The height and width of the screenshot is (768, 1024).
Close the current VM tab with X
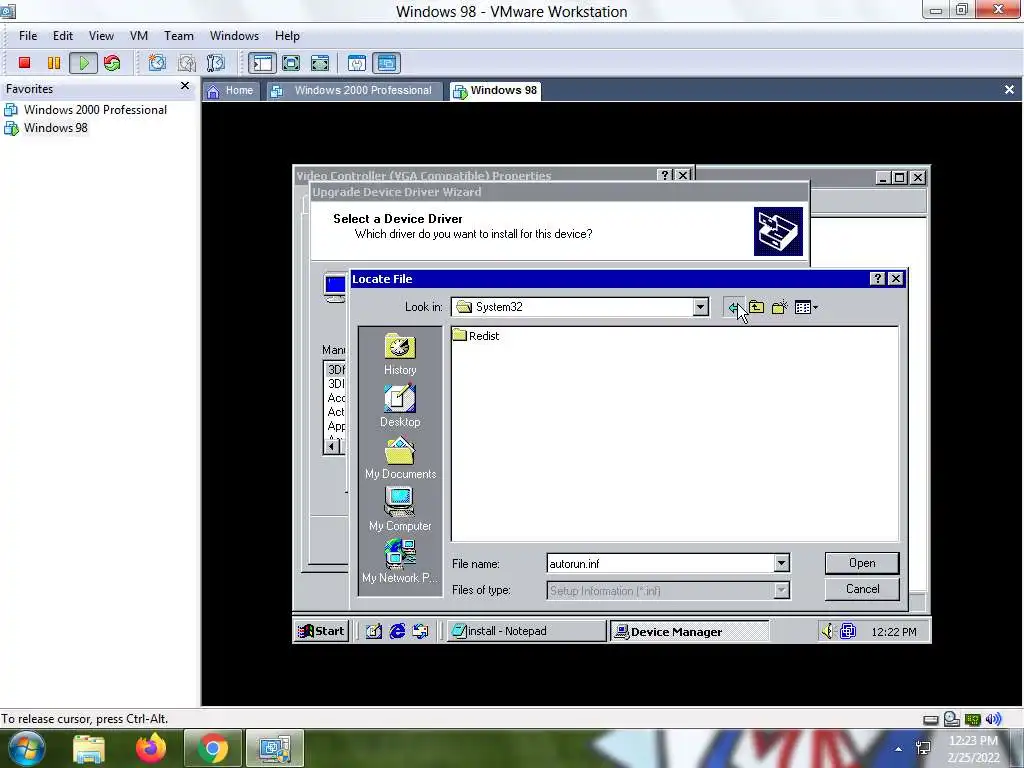pos(1009,90)
